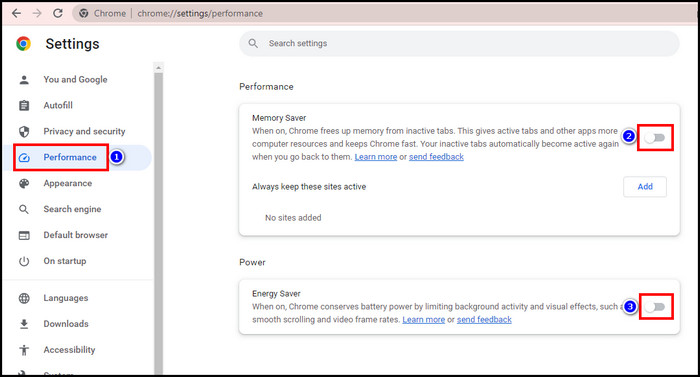Click the Settings page title
The image size is (700, 377).
click(x=72, y=44)
